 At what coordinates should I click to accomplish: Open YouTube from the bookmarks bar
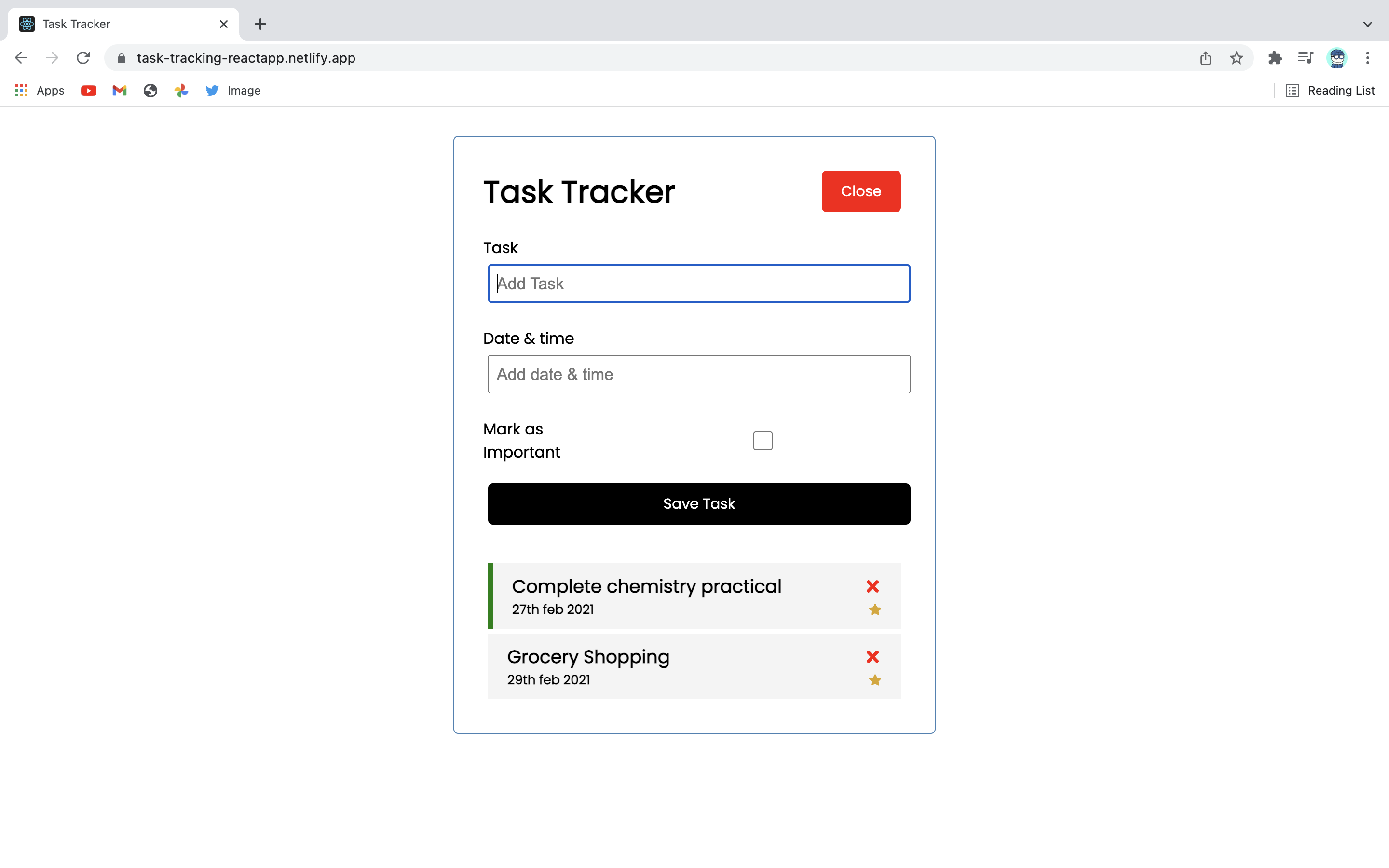pyautogui.click(x=88, y=90)
